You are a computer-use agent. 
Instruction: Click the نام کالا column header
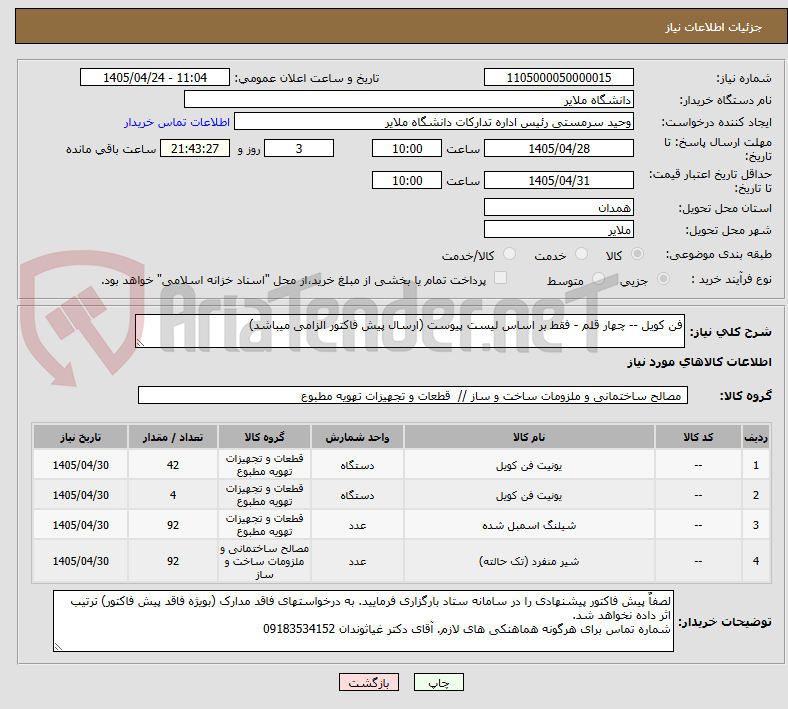(529, 437)
